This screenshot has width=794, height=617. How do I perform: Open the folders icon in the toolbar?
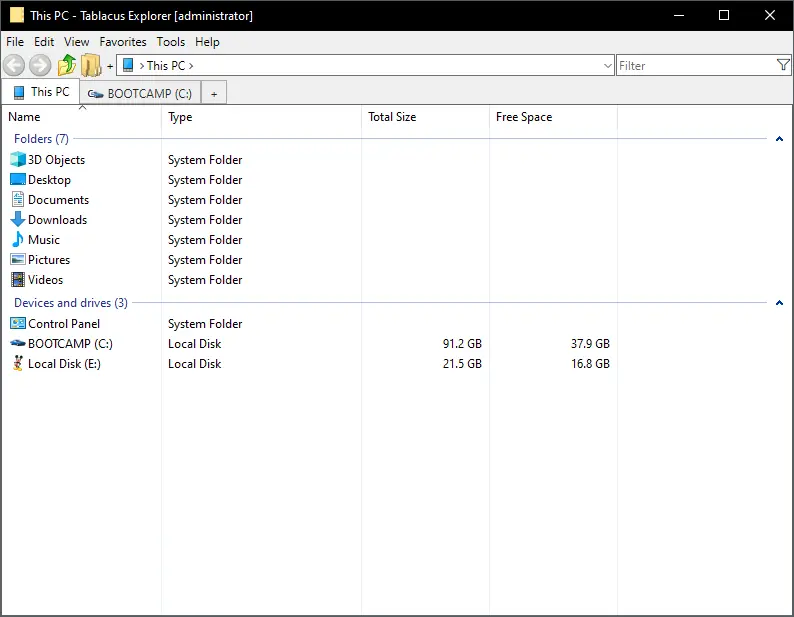pyautogui.click(x=91, y=65)
